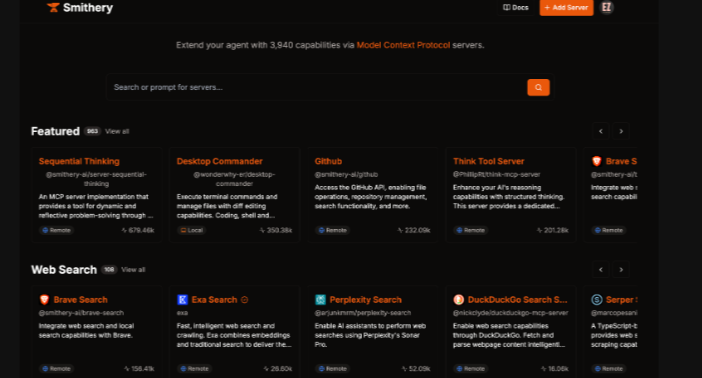Click Remote badge on Exa Search card
This screenshot has width=702, height=378.
click(194, 369)
